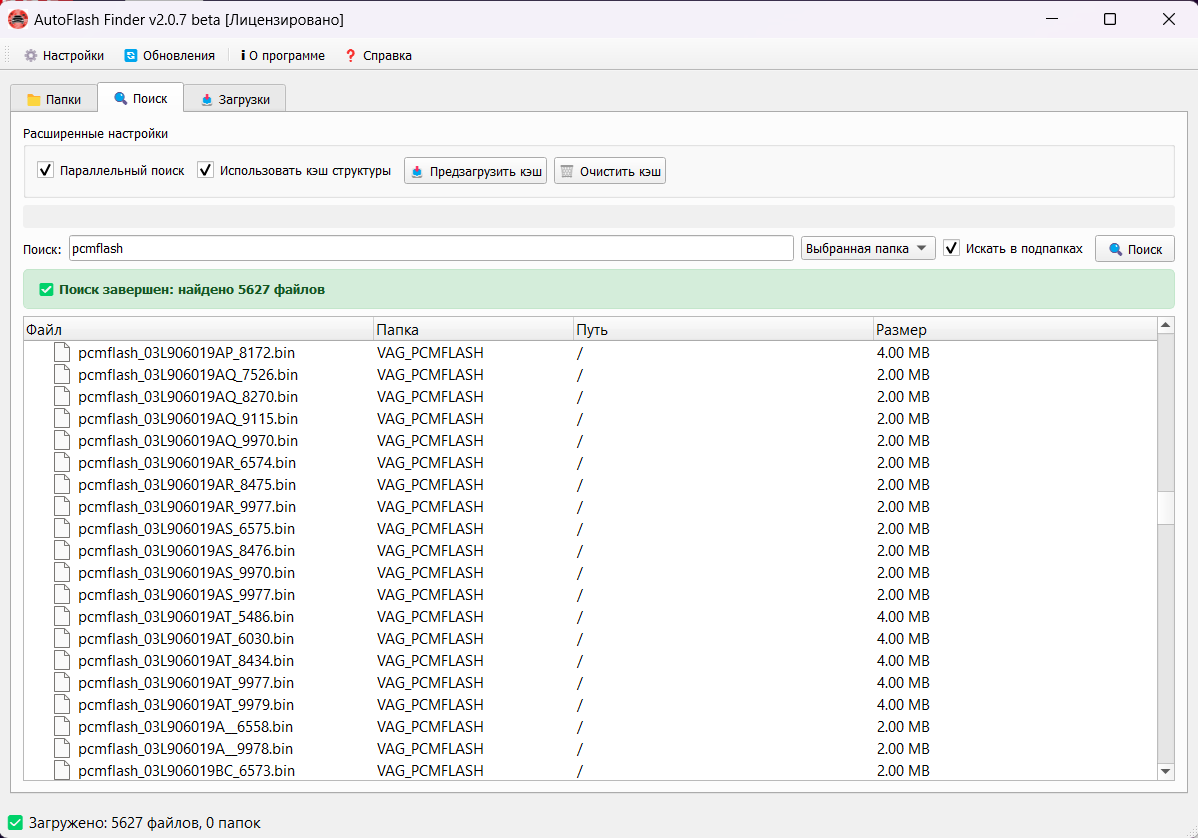1198x838 pixels.
Task: Disable Использовать кэш структуры checkbox
Action: (x=206, y=171)
